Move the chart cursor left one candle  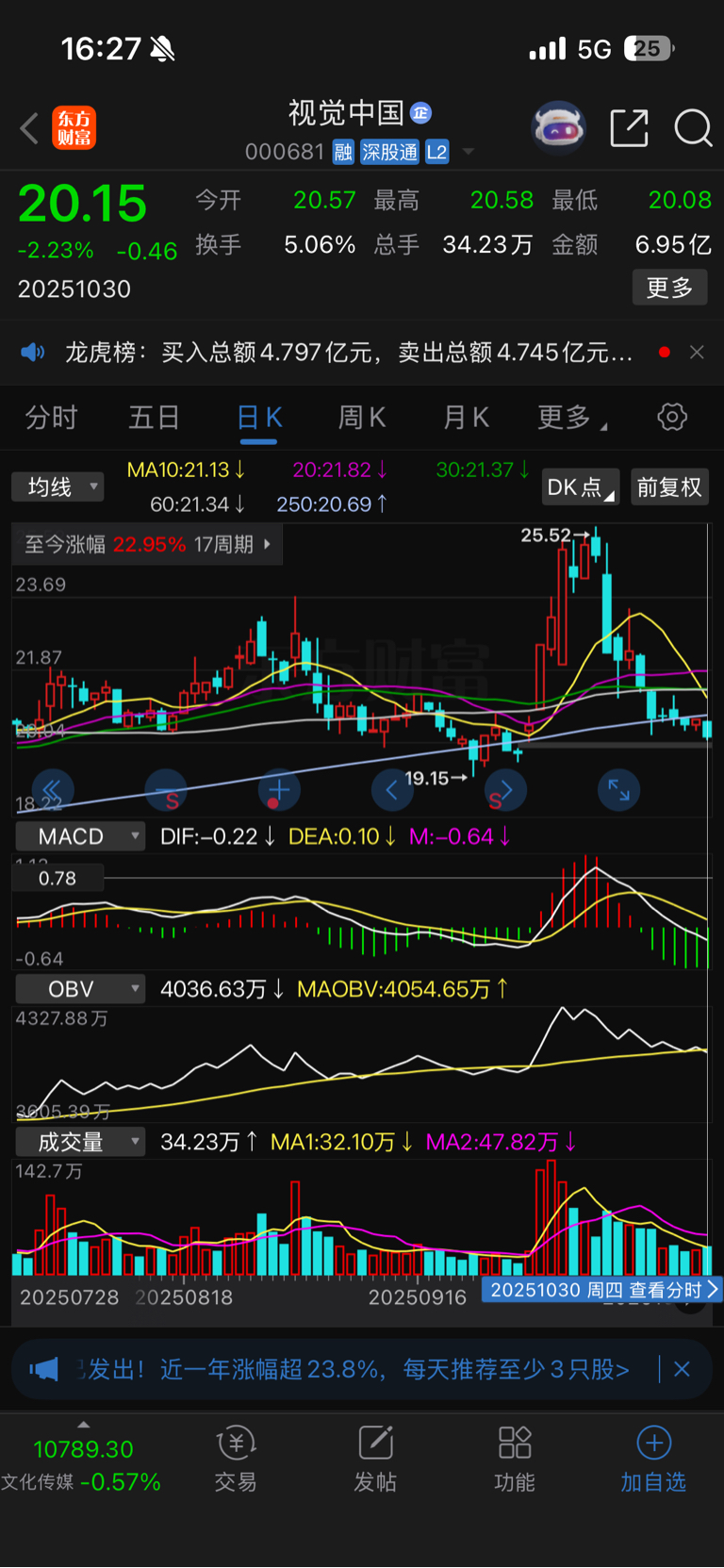click(x=392, y=789)
